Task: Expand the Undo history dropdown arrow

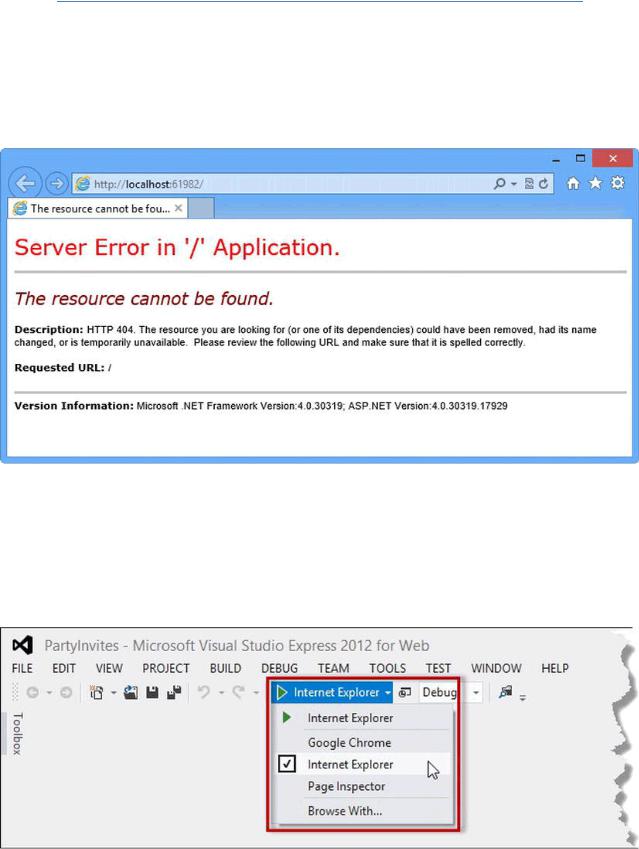Action: pos(221,693)
